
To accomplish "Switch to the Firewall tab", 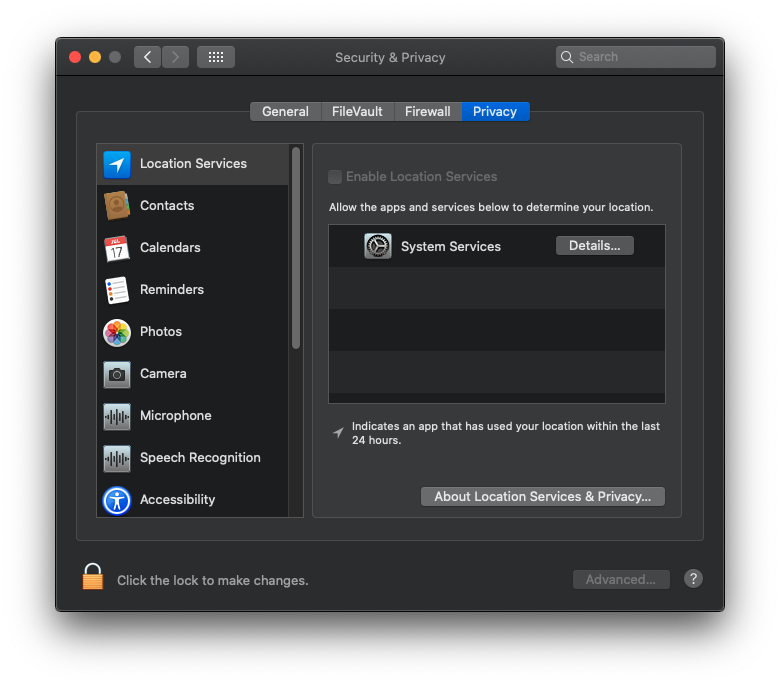I will 428,111.
